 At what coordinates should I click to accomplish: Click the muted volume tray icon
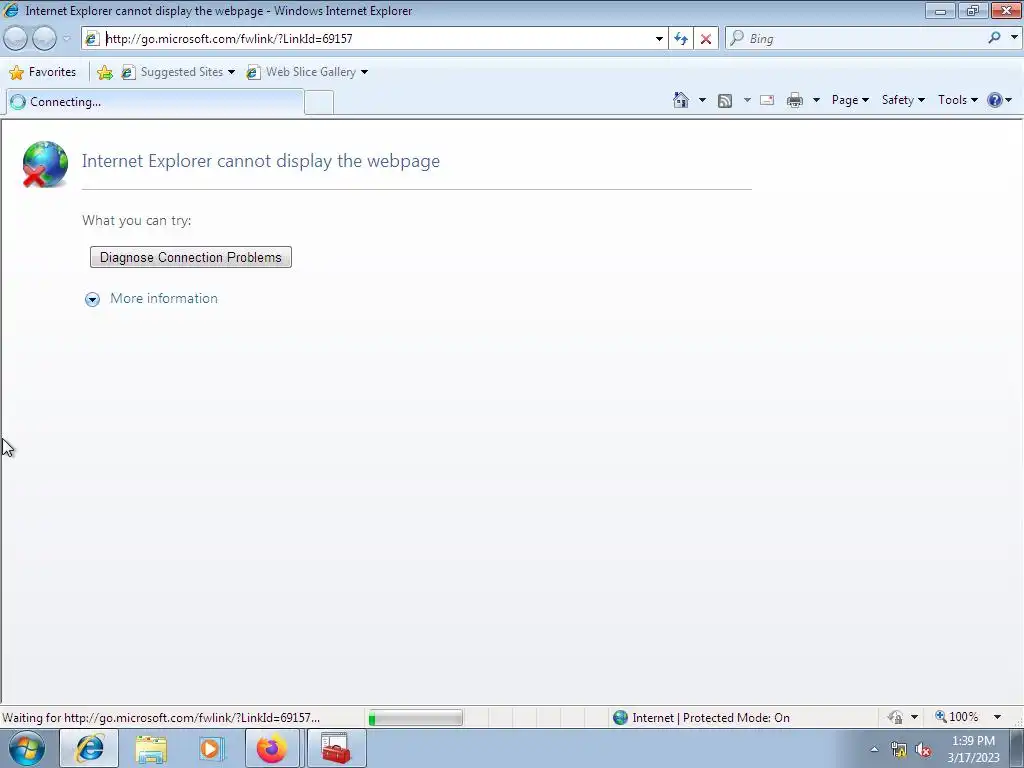[923, 750]
